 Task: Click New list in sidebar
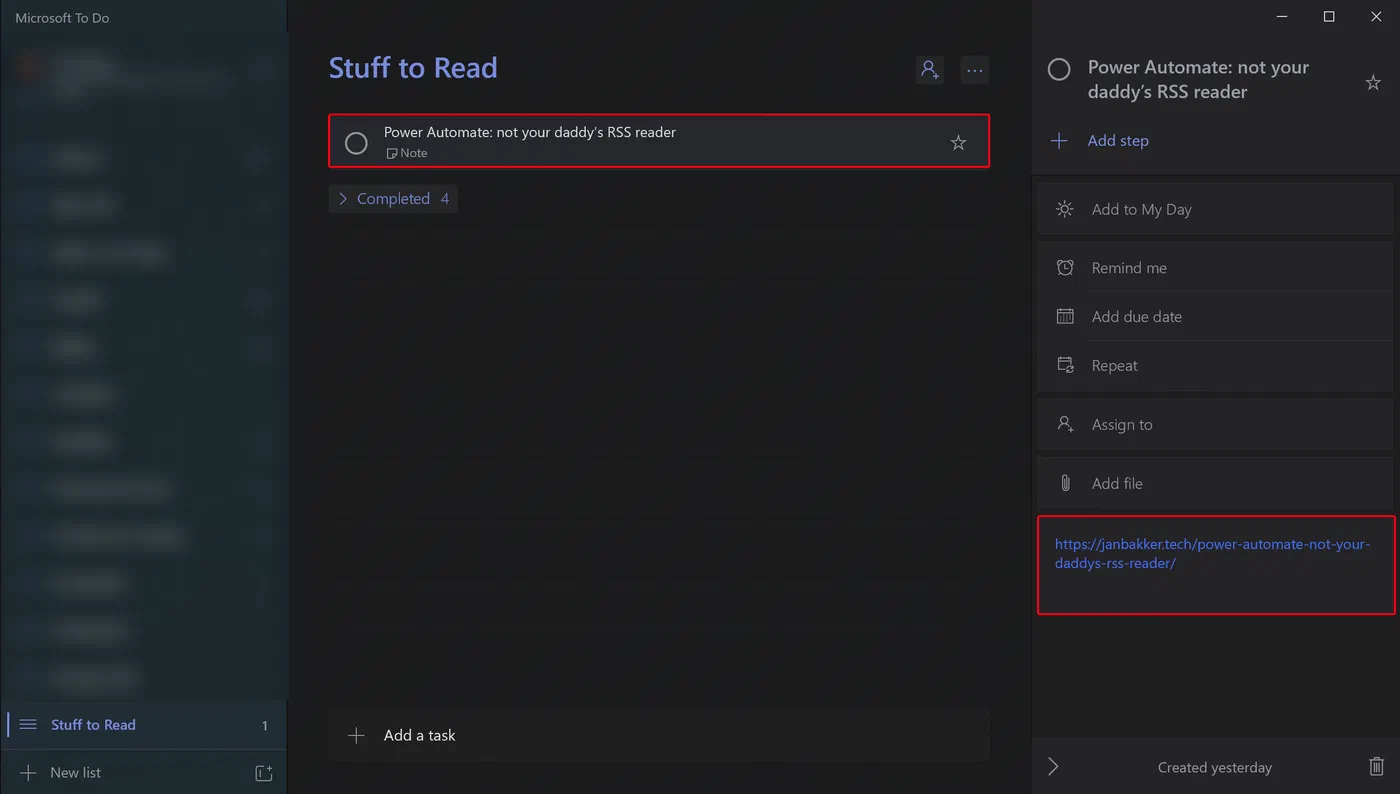point(76,773)
